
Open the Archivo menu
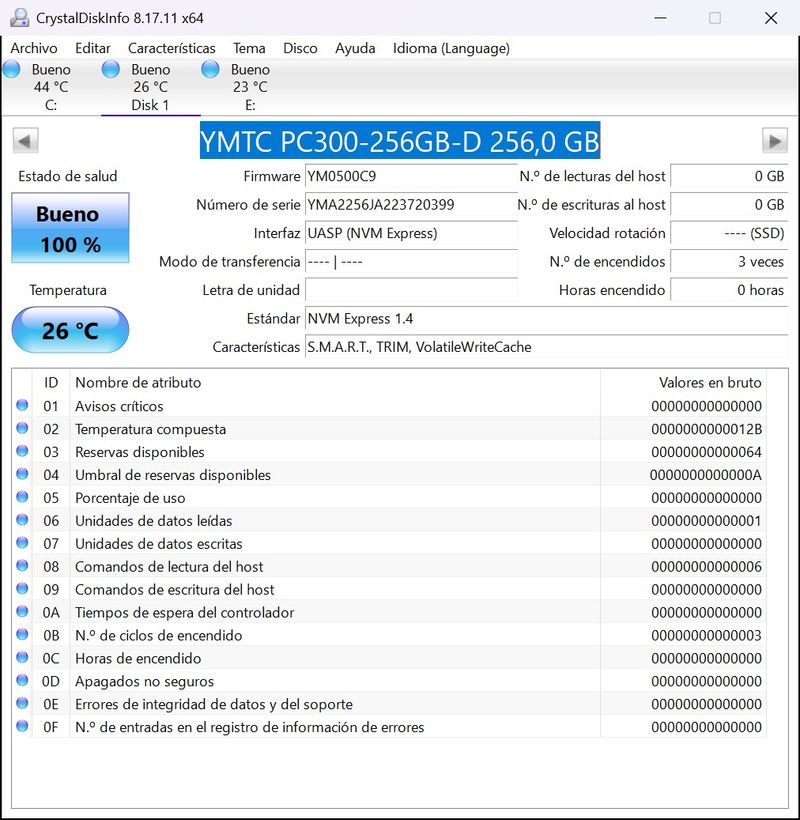point(34,48)
